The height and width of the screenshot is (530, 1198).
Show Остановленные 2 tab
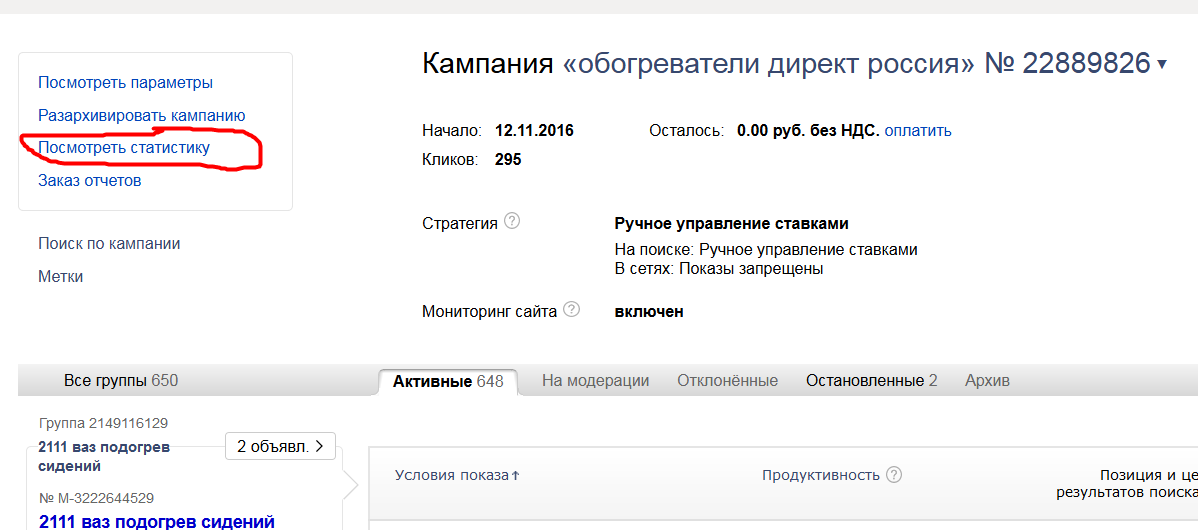(871, 380)
